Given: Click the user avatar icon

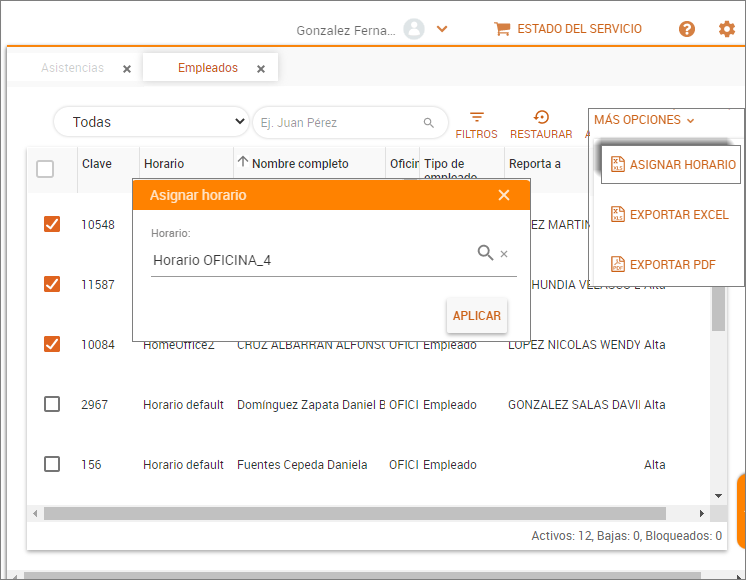Looking at the screenshot, I should (x=414, y=29).
